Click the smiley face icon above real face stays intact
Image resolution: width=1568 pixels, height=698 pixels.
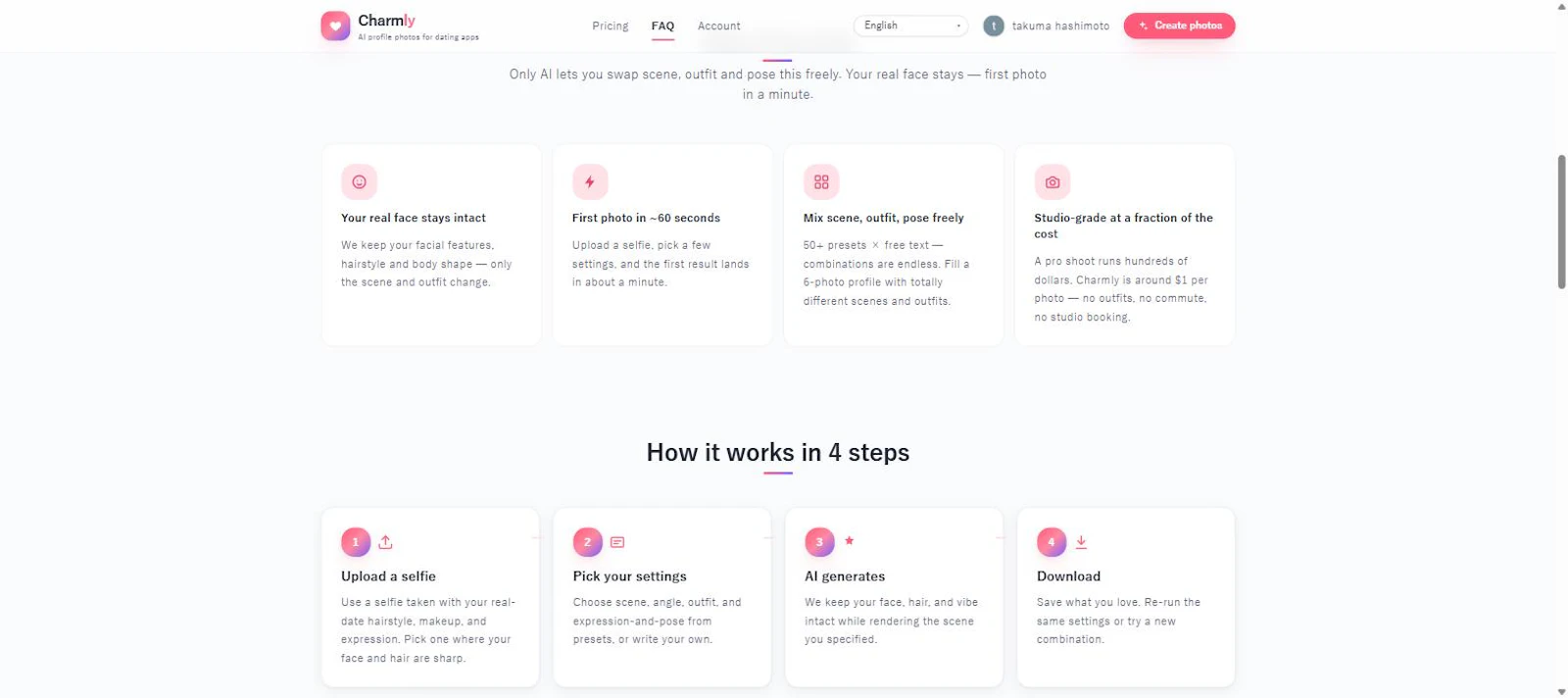click(359, 181)
